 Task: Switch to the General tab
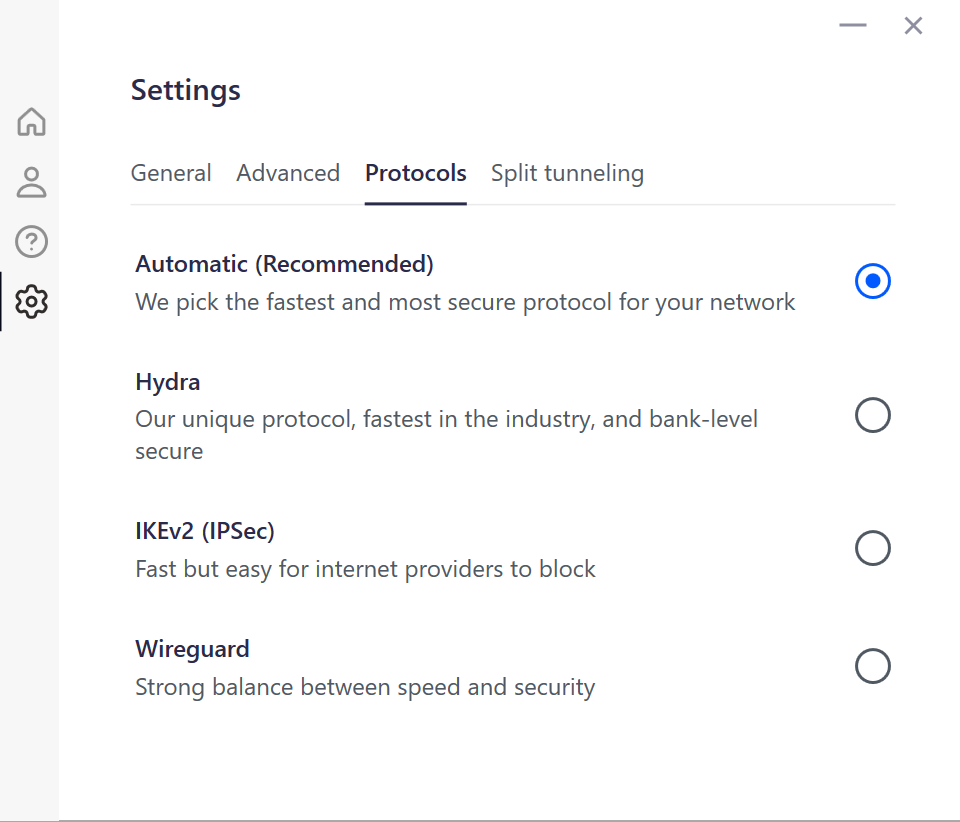pos(171,173)
